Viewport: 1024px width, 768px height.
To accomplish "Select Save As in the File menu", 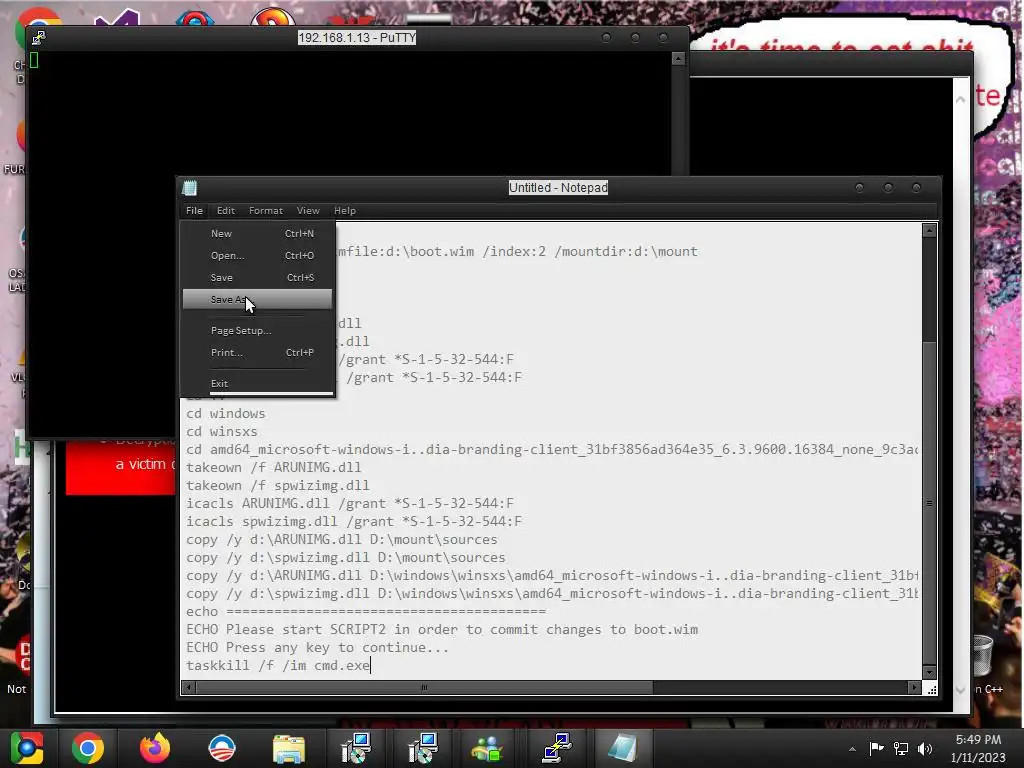I will (x=257, y=300).
